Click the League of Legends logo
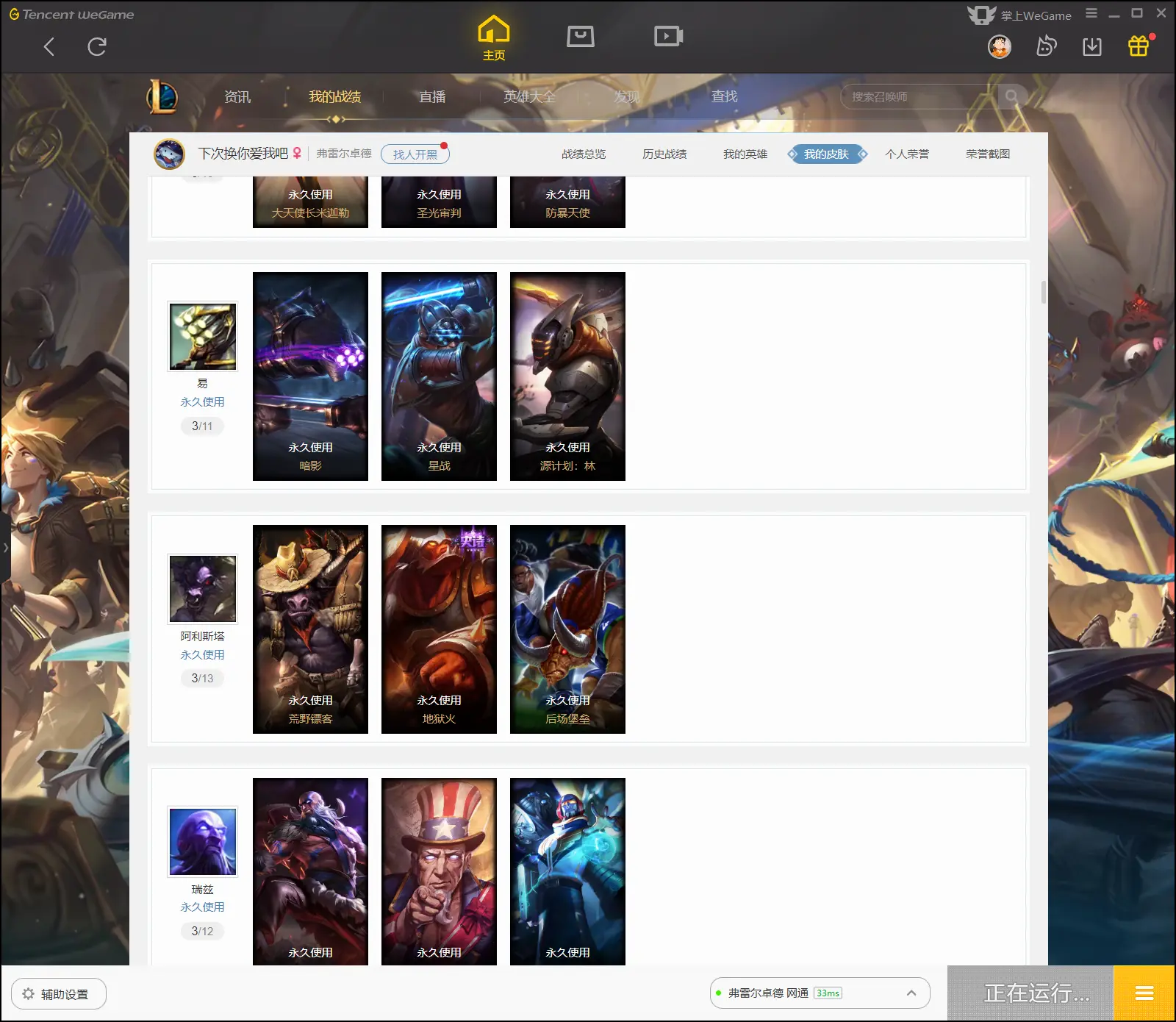This screenshot has width=1176, height=1022. pos(162,96)
